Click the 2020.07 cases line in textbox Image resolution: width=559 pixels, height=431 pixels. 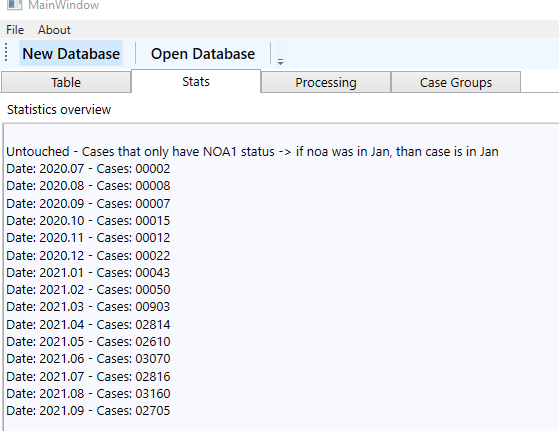pyautogui.click(x=88, y=169)
